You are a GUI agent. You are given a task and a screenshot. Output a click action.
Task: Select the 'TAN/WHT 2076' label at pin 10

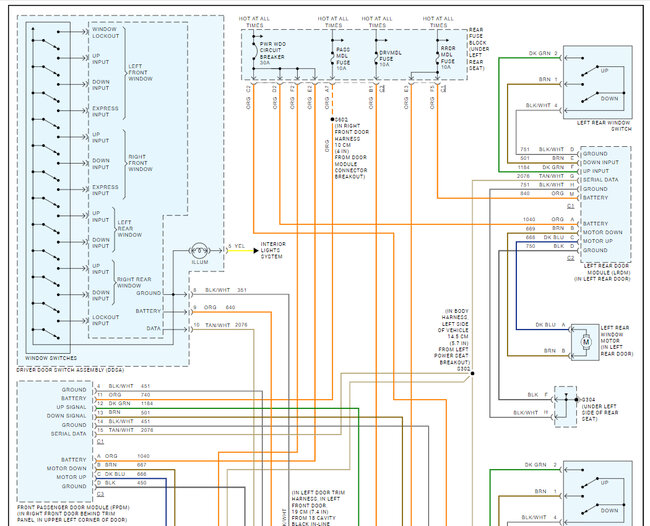pyautogui.click(x=220, y=325)
